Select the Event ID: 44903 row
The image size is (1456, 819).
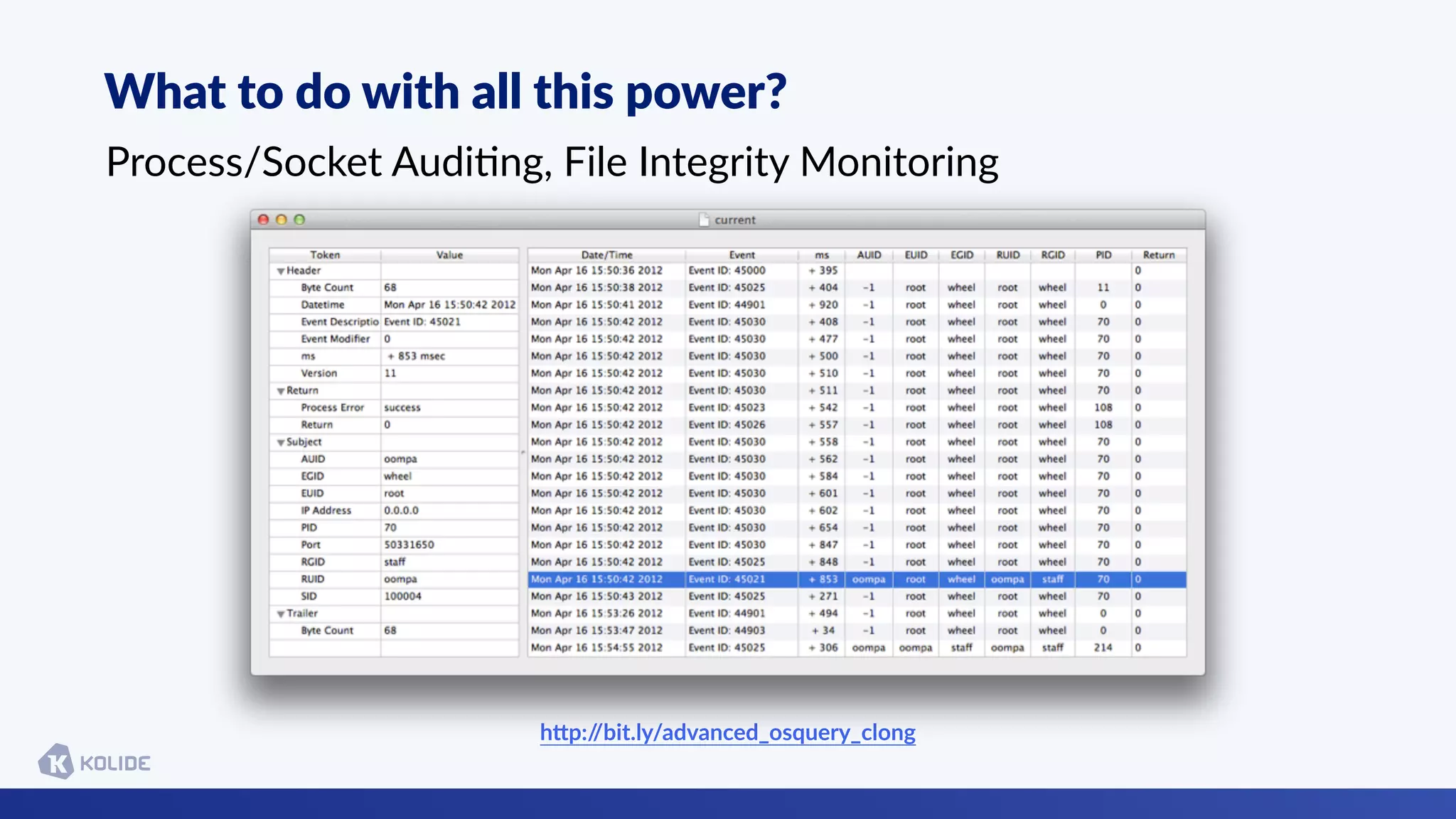click(x=857, y=631)
